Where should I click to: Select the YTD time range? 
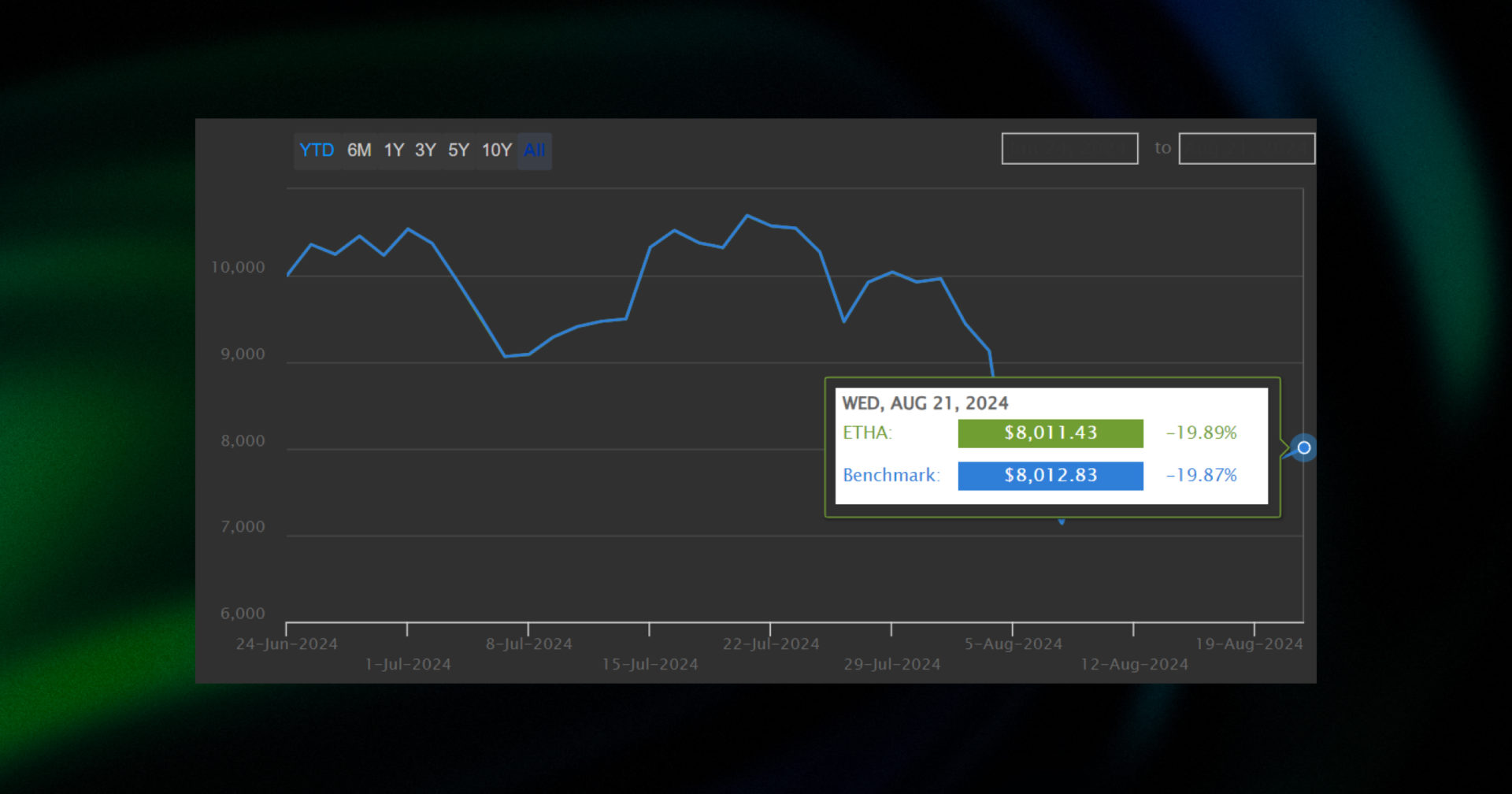[316, 150]
